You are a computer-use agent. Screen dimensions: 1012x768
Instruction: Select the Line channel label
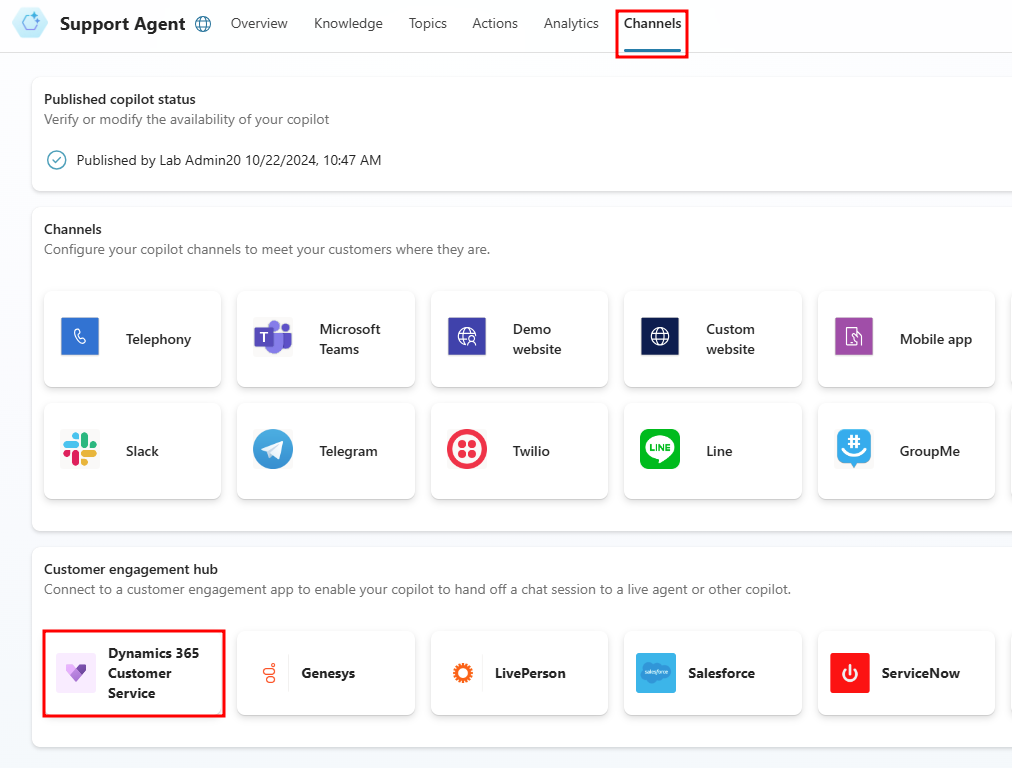click(719, 451)
